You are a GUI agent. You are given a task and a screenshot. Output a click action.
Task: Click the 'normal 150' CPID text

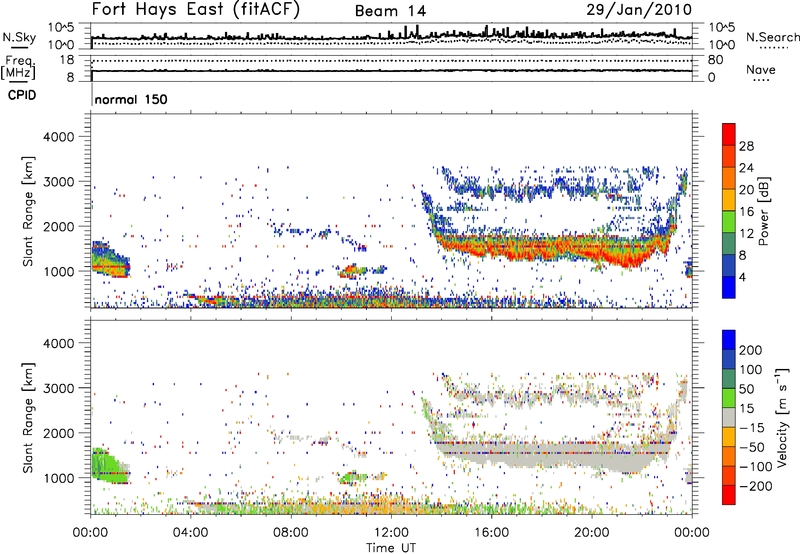[131, 99]
